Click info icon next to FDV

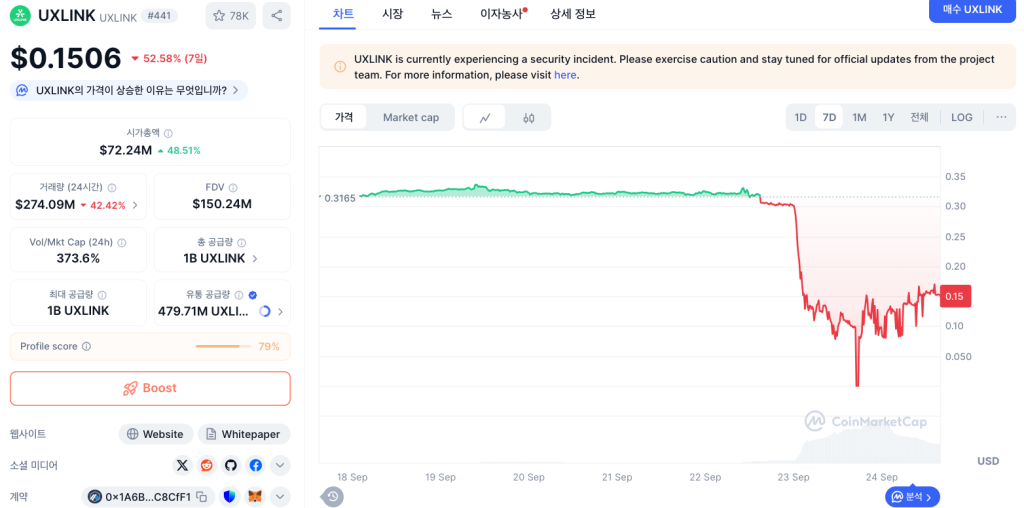pos(233,187)
